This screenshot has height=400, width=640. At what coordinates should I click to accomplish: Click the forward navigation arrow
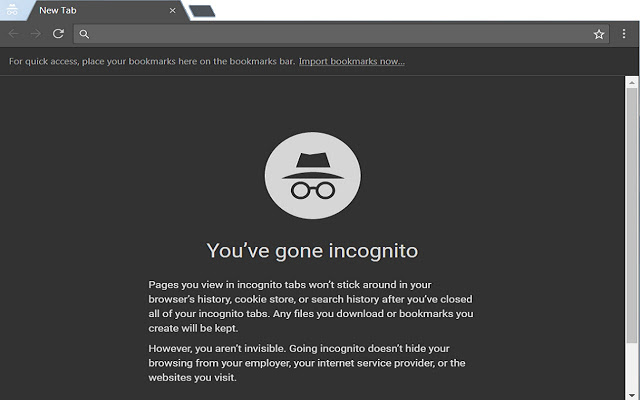36,34
